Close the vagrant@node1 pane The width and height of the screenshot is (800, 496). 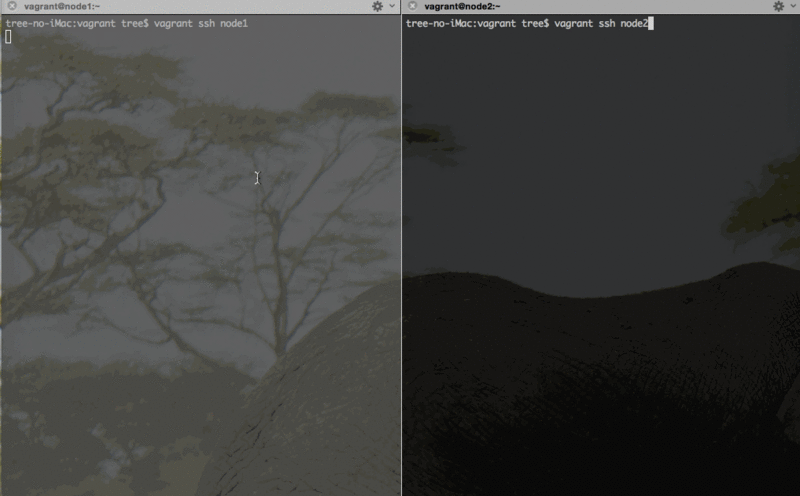click(12, 6)
